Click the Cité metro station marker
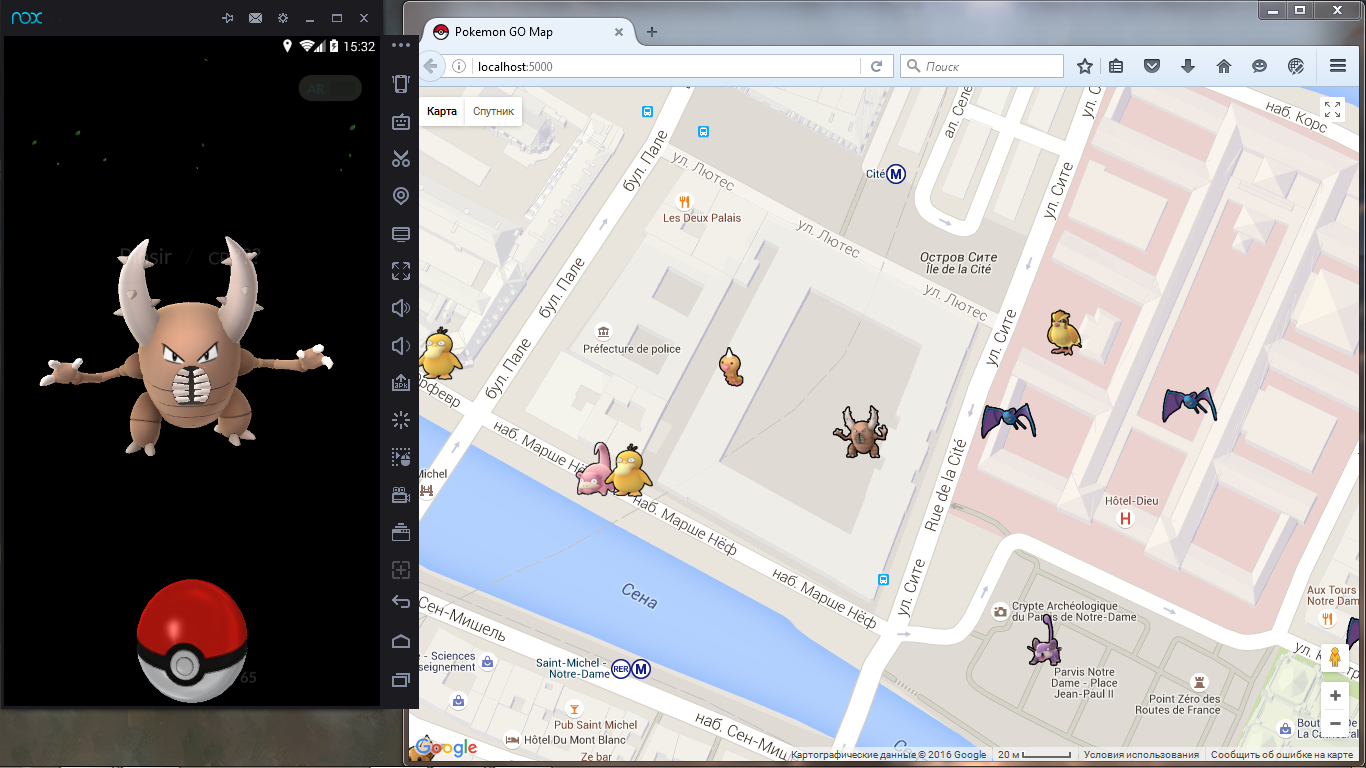1366x768 pixels. 896,174
